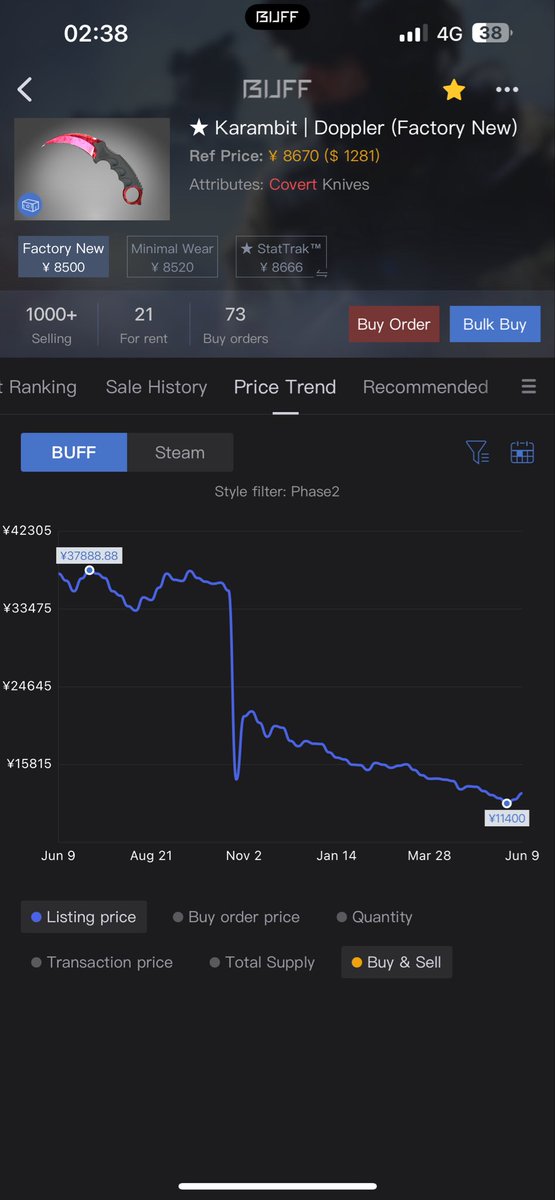
Task: Open the Recommended tab
Action: click(x=425, y=387)
